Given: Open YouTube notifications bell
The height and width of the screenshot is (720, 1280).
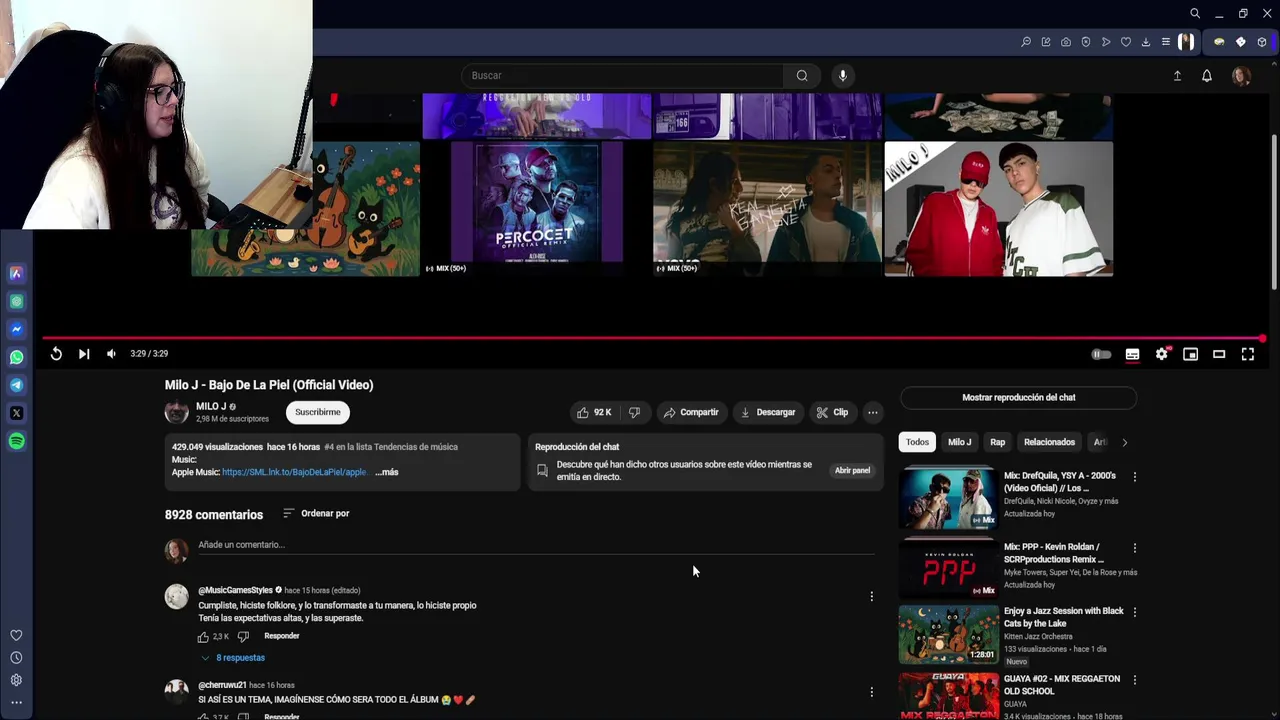Looking at the screenshot, I should tap(1207, 76).
